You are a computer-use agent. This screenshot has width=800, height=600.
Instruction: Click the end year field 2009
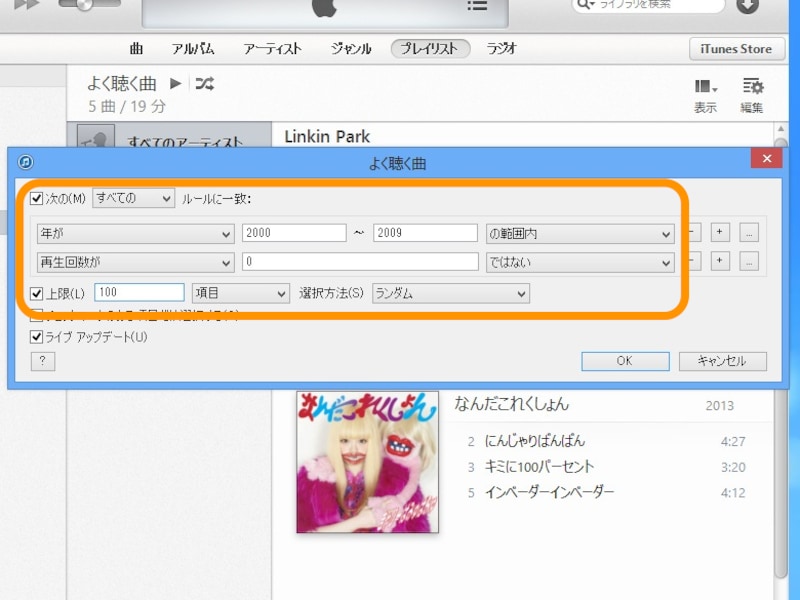click(425, 233)
